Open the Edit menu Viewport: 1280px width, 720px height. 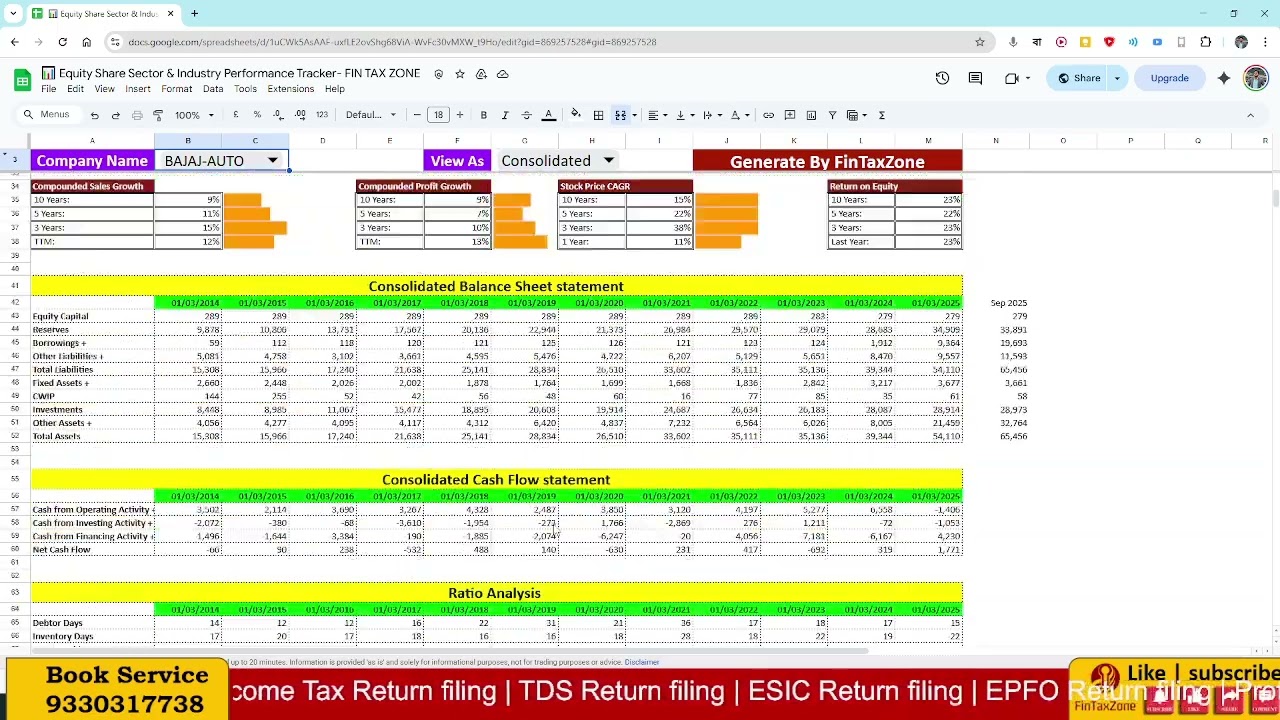click(x=76, y=89)
